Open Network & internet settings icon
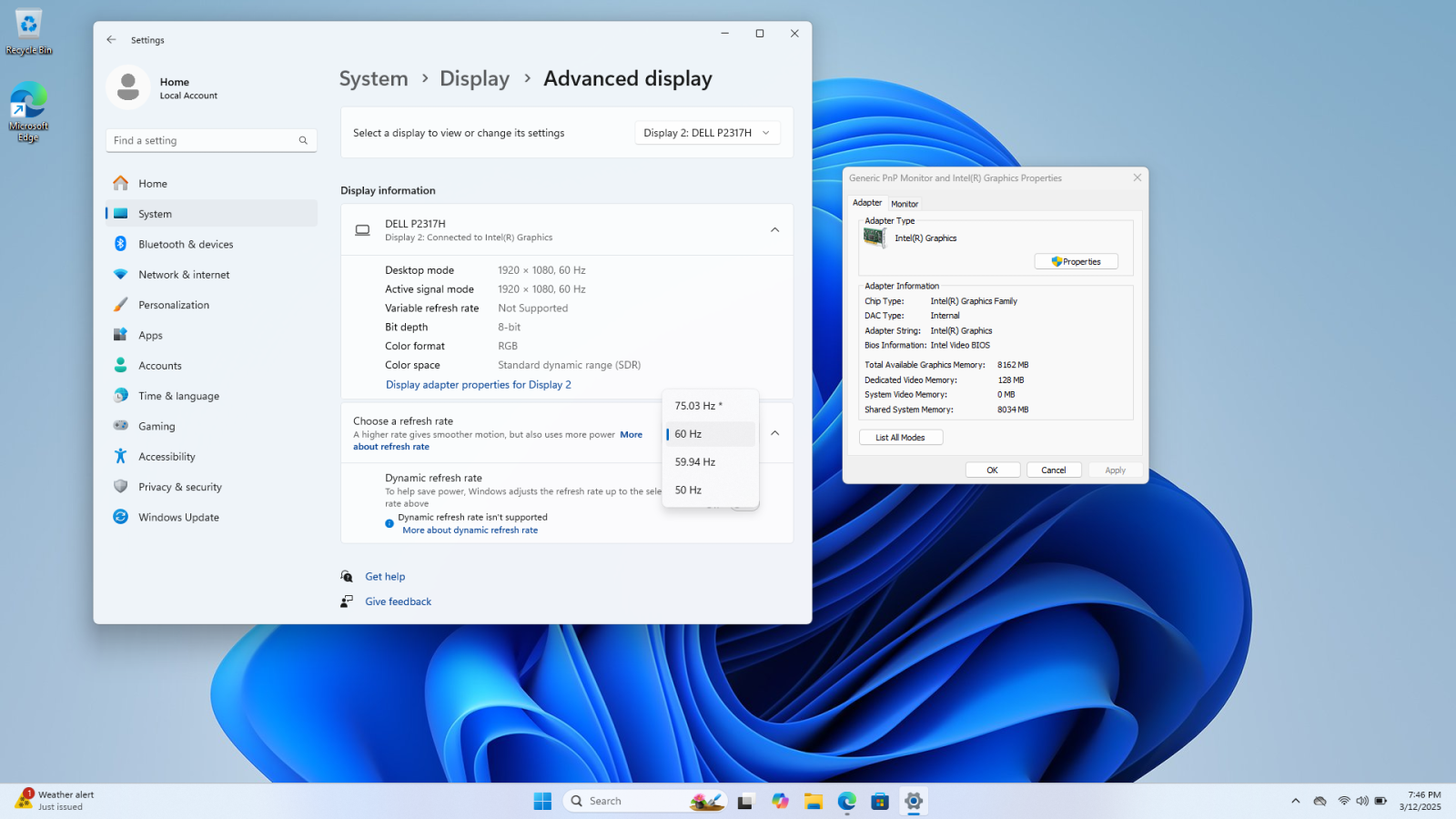 pyautogui.click(x=120, y=275)
